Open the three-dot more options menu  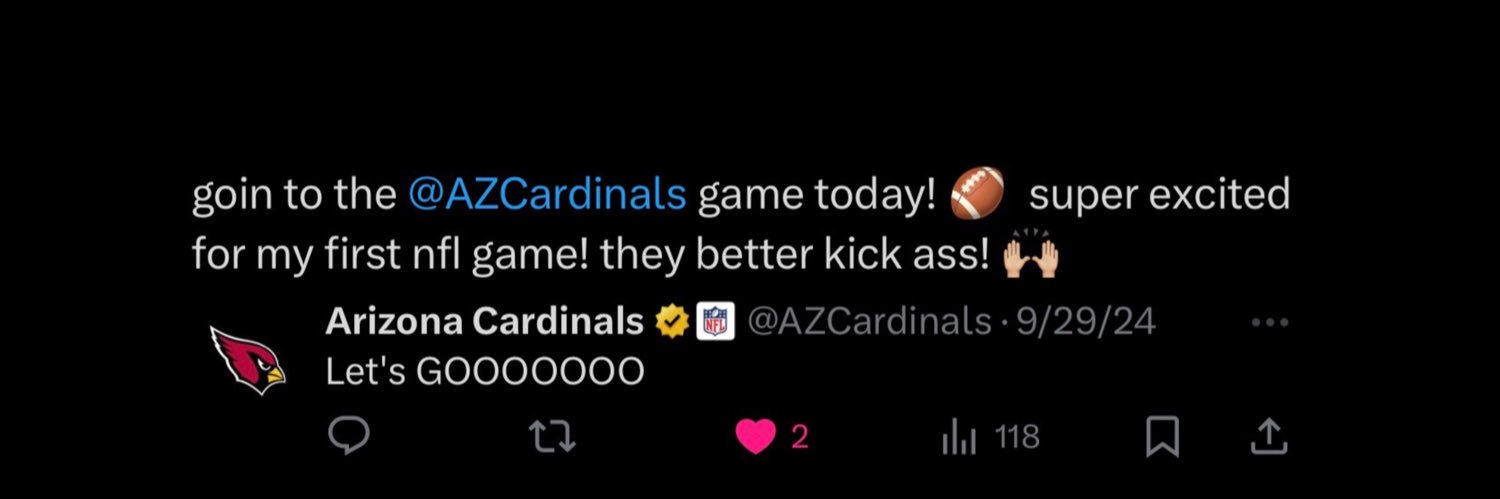point(1270,323)
